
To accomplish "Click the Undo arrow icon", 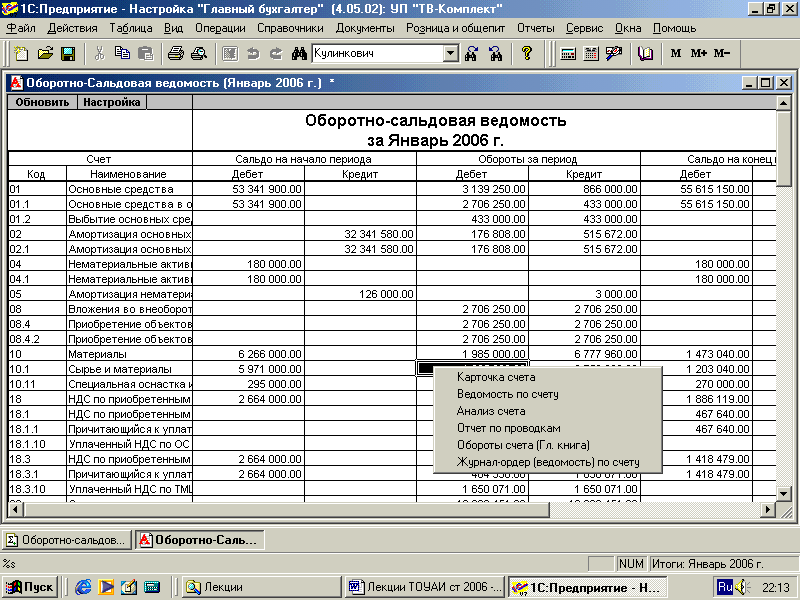I will click(253, 53).
